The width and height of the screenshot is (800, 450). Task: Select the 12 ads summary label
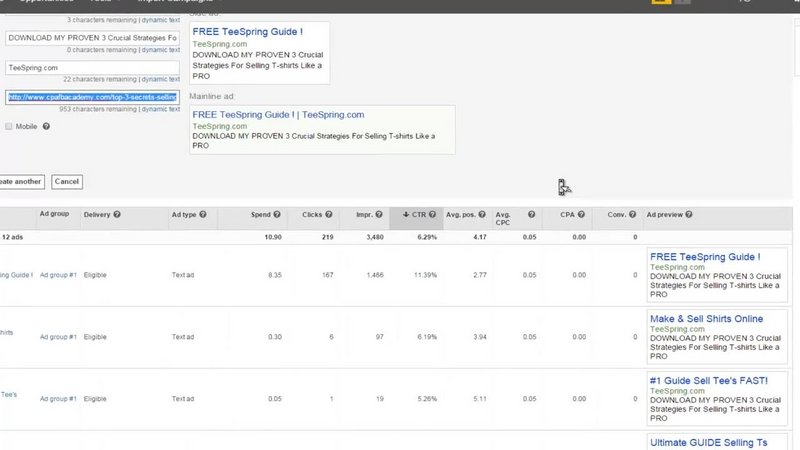click(12, 237)
